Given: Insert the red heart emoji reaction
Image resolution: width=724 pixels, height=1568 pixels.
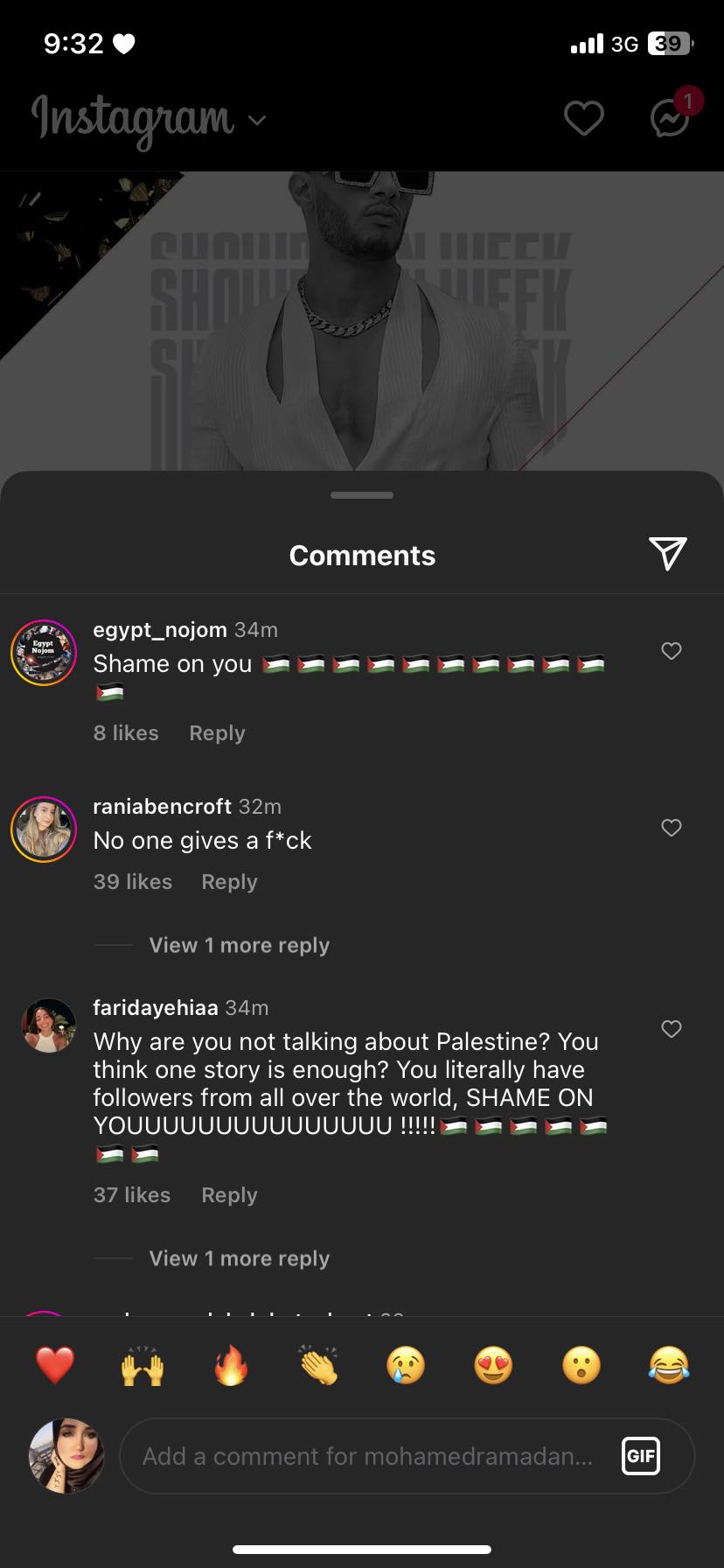Looking at the screenshot, I should (55, 1365).
